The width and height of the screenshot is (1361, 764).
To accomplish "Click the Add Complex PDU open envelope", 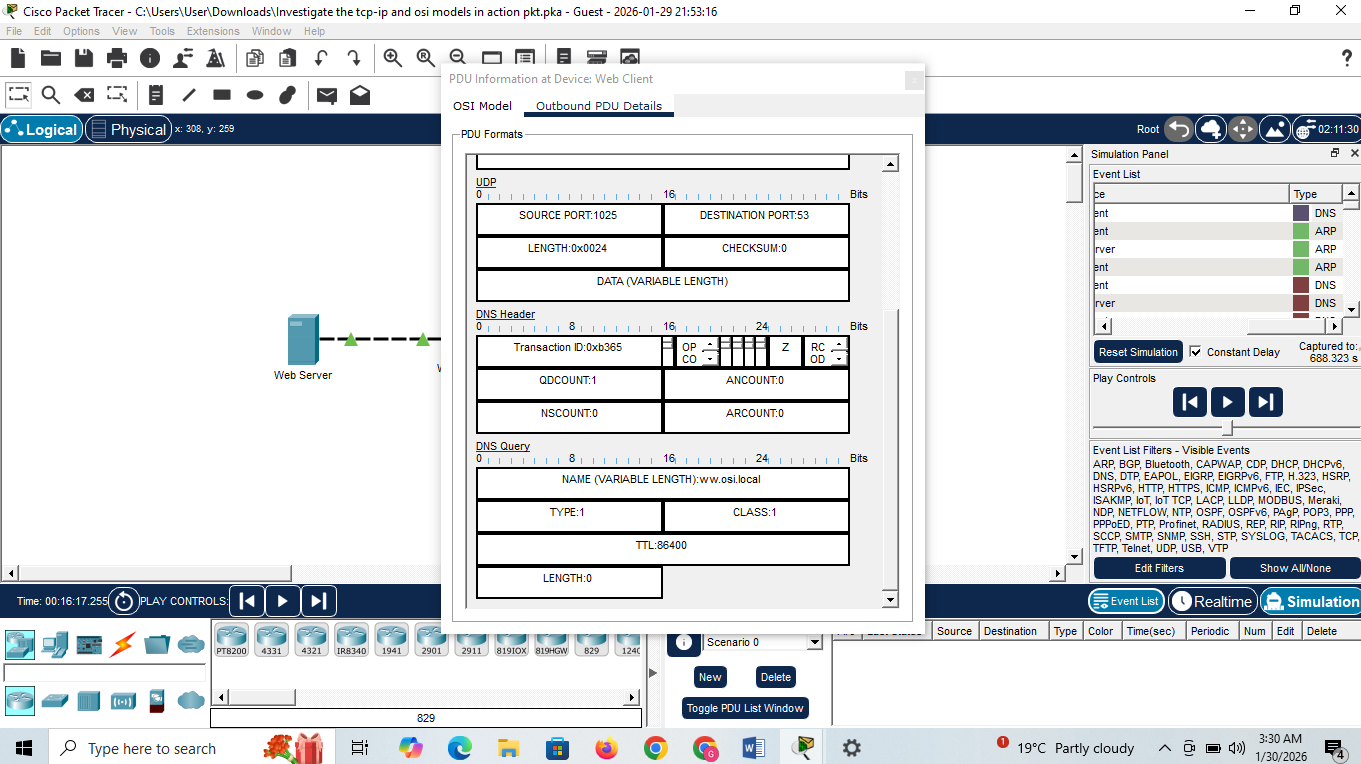I will point(360,95).
